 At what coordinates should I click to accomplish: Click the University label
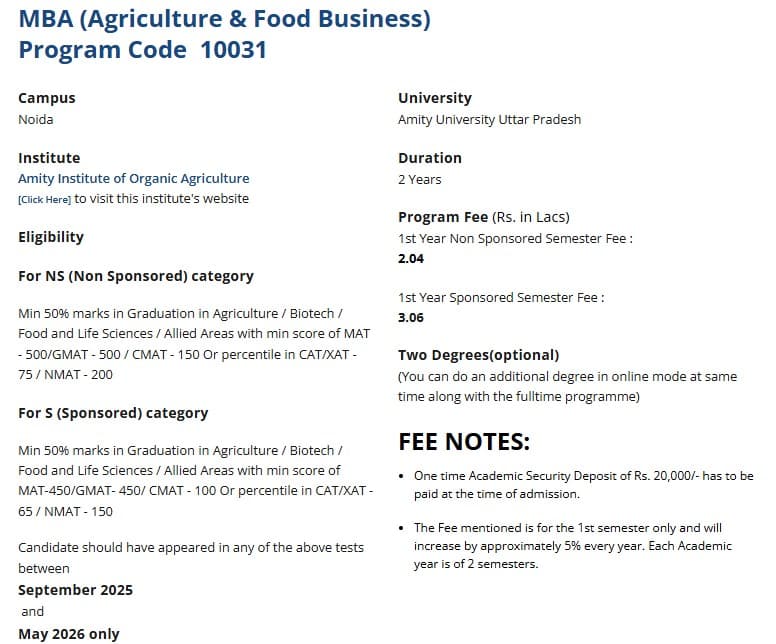[x=435, y=98]
